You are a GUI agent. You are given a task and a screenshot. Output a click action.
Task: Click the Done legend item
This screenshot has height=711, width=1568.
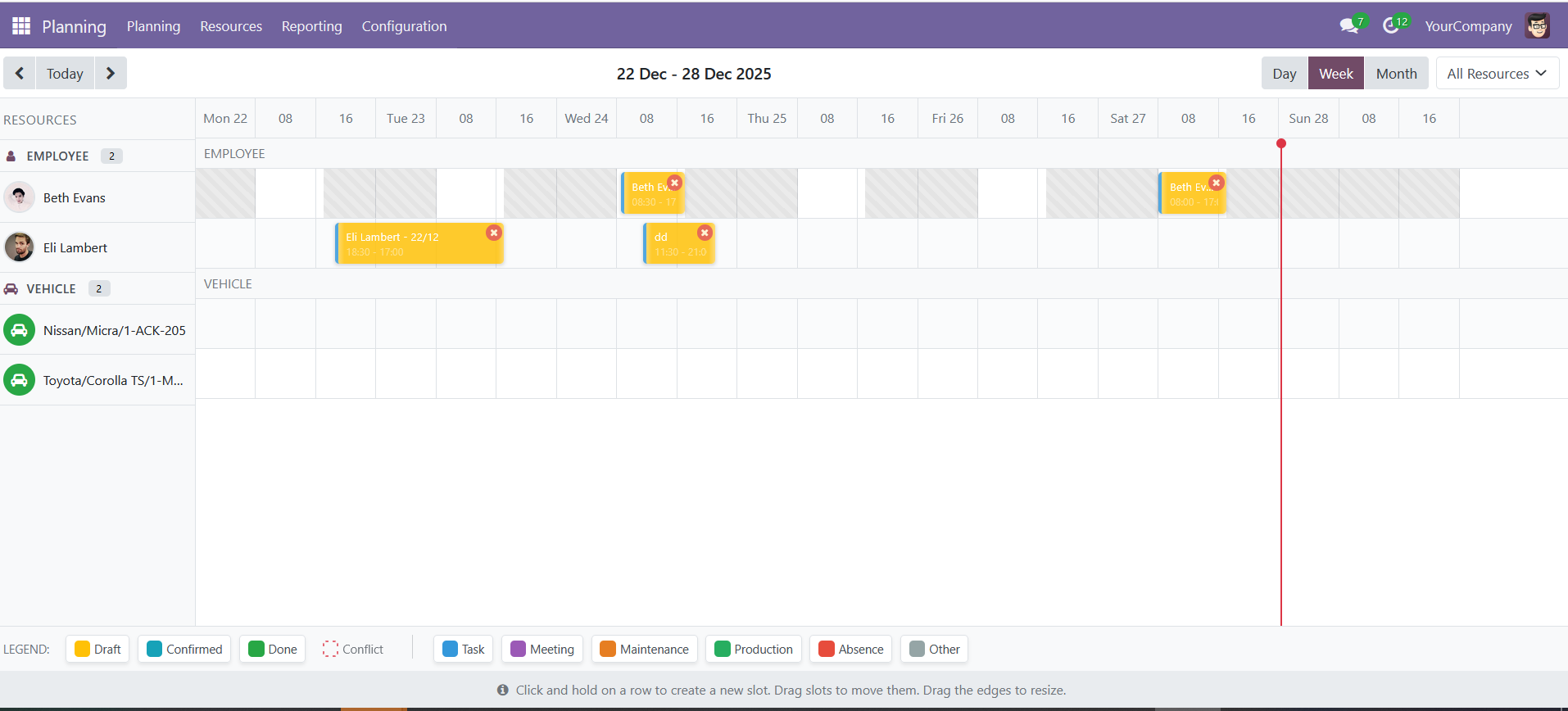[272, 649]
